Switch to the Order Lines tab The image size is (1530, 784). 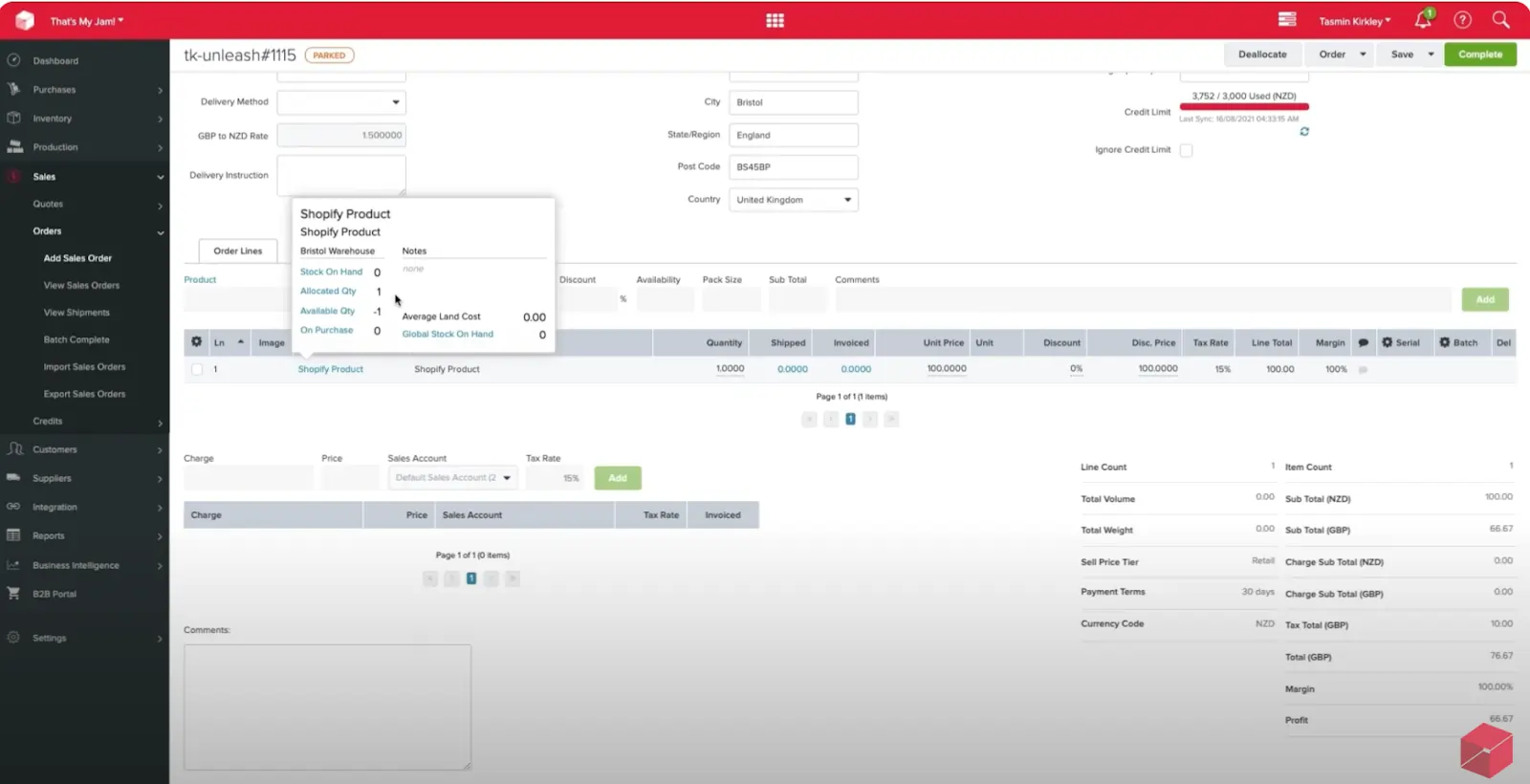tap(237, 250)
